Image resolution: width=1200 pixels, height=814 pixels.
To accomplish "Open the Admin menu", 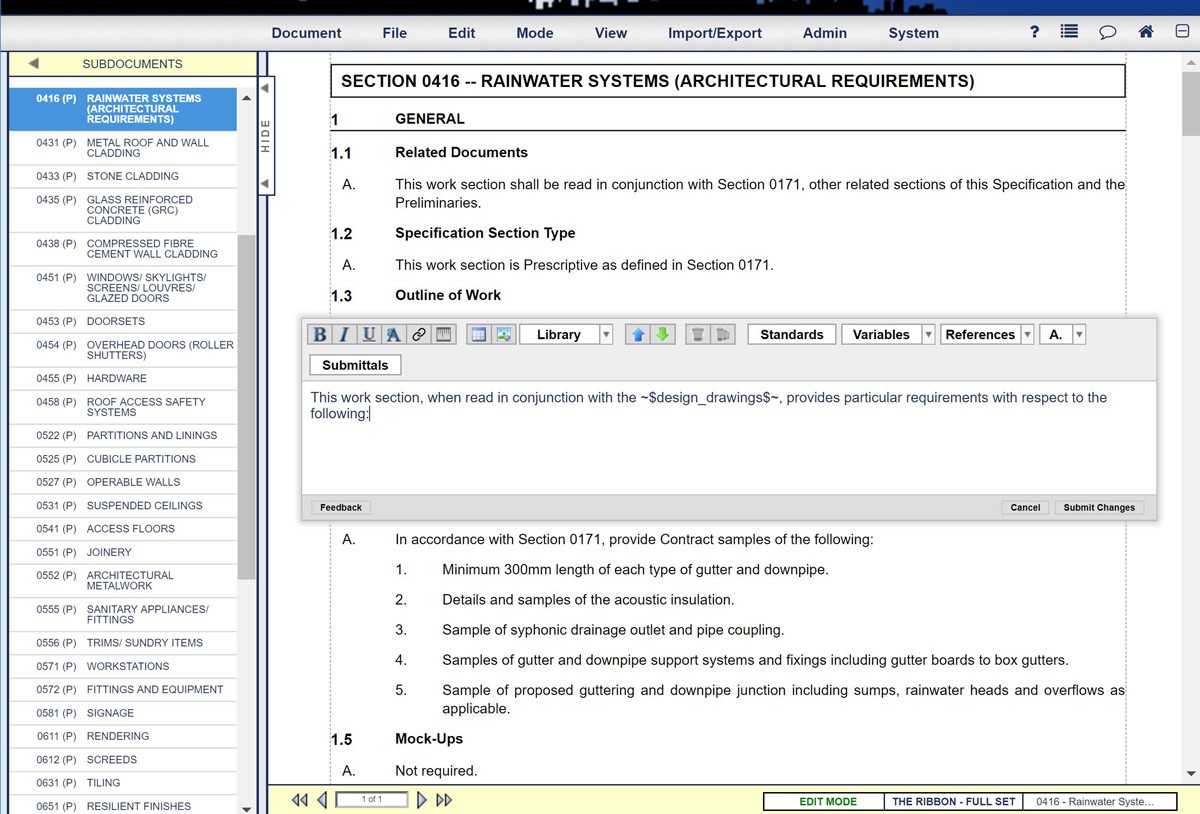I will [x=825, y=33].
